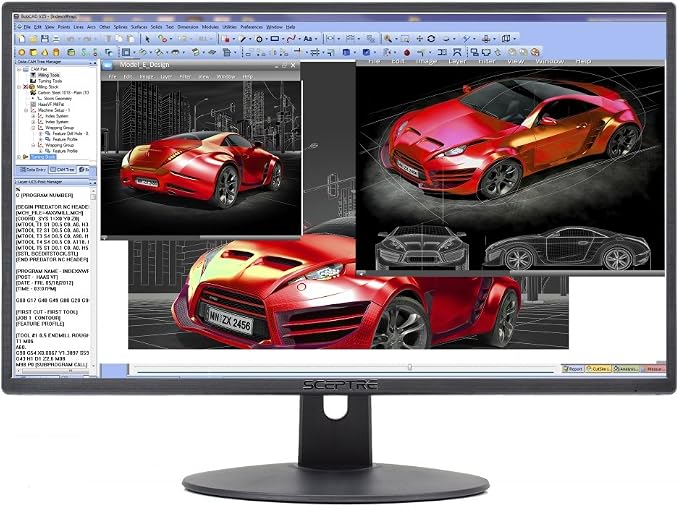Click the yellow cylinder solid icon

coord(56,52)
